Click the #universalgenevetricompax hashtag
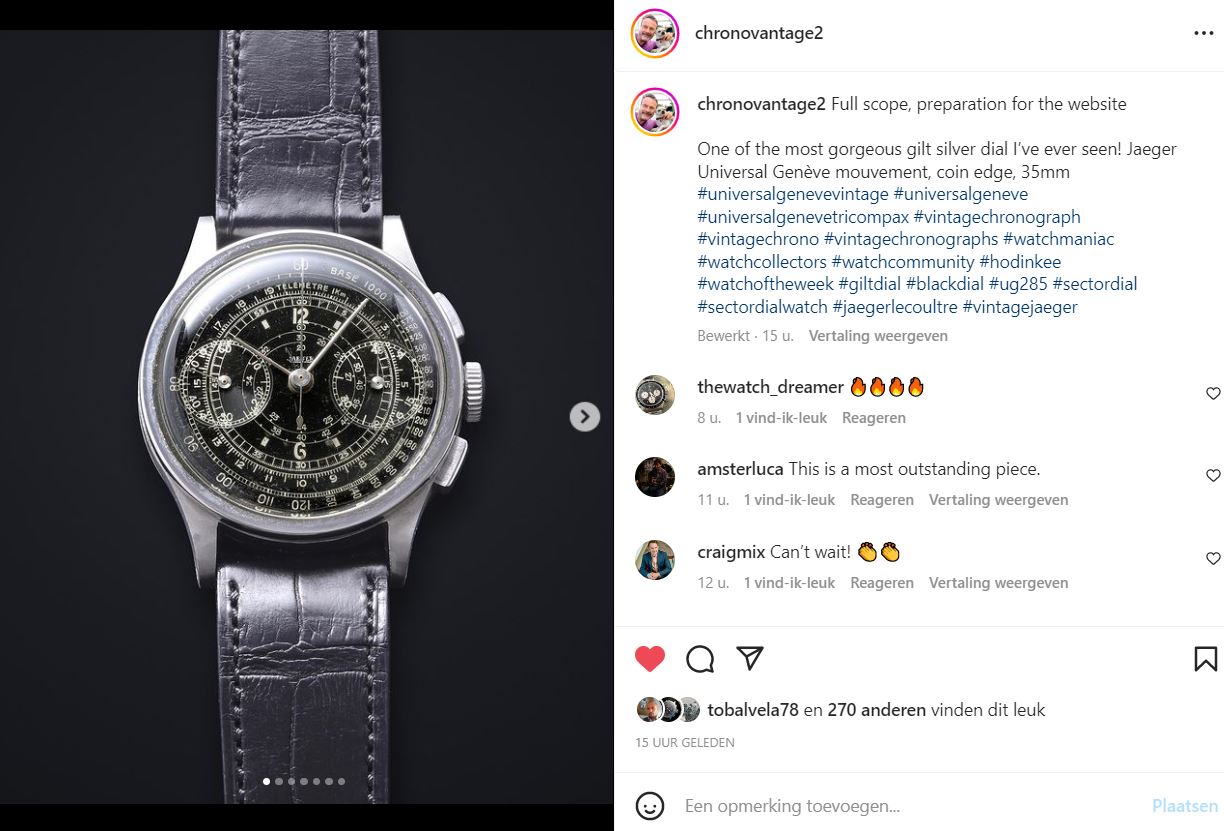Image resolution: width=1224 pixels, height=831 pixels. 803,216
